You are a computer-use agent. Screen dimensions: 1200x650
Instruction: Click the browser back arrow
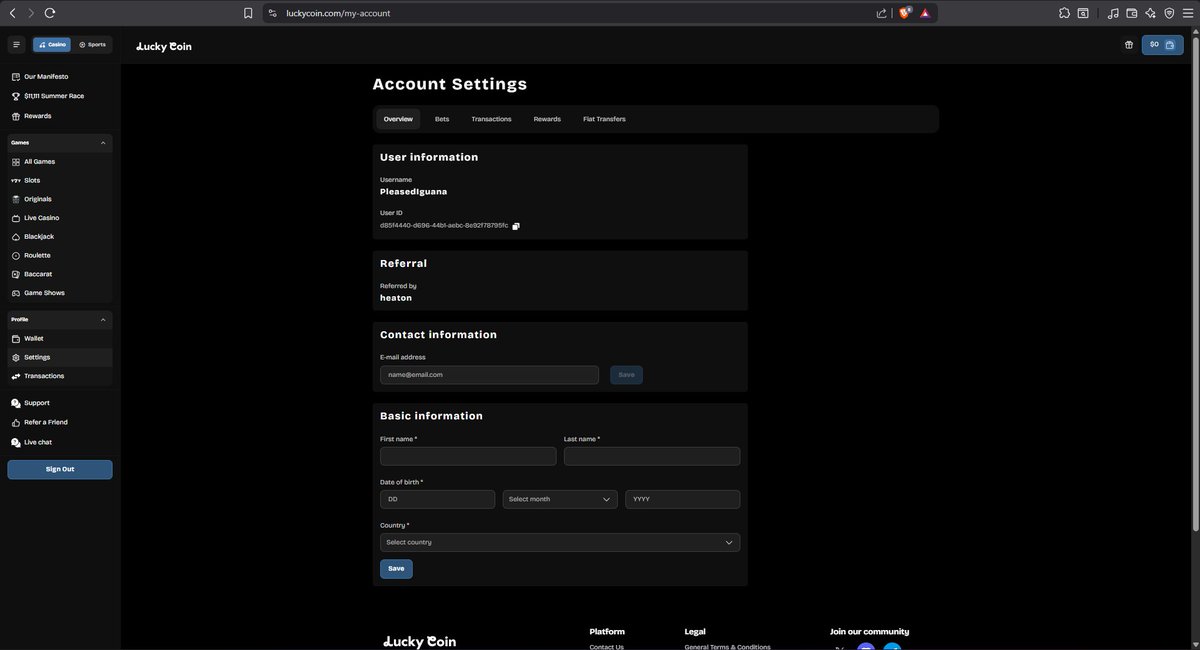click(12, 13)
